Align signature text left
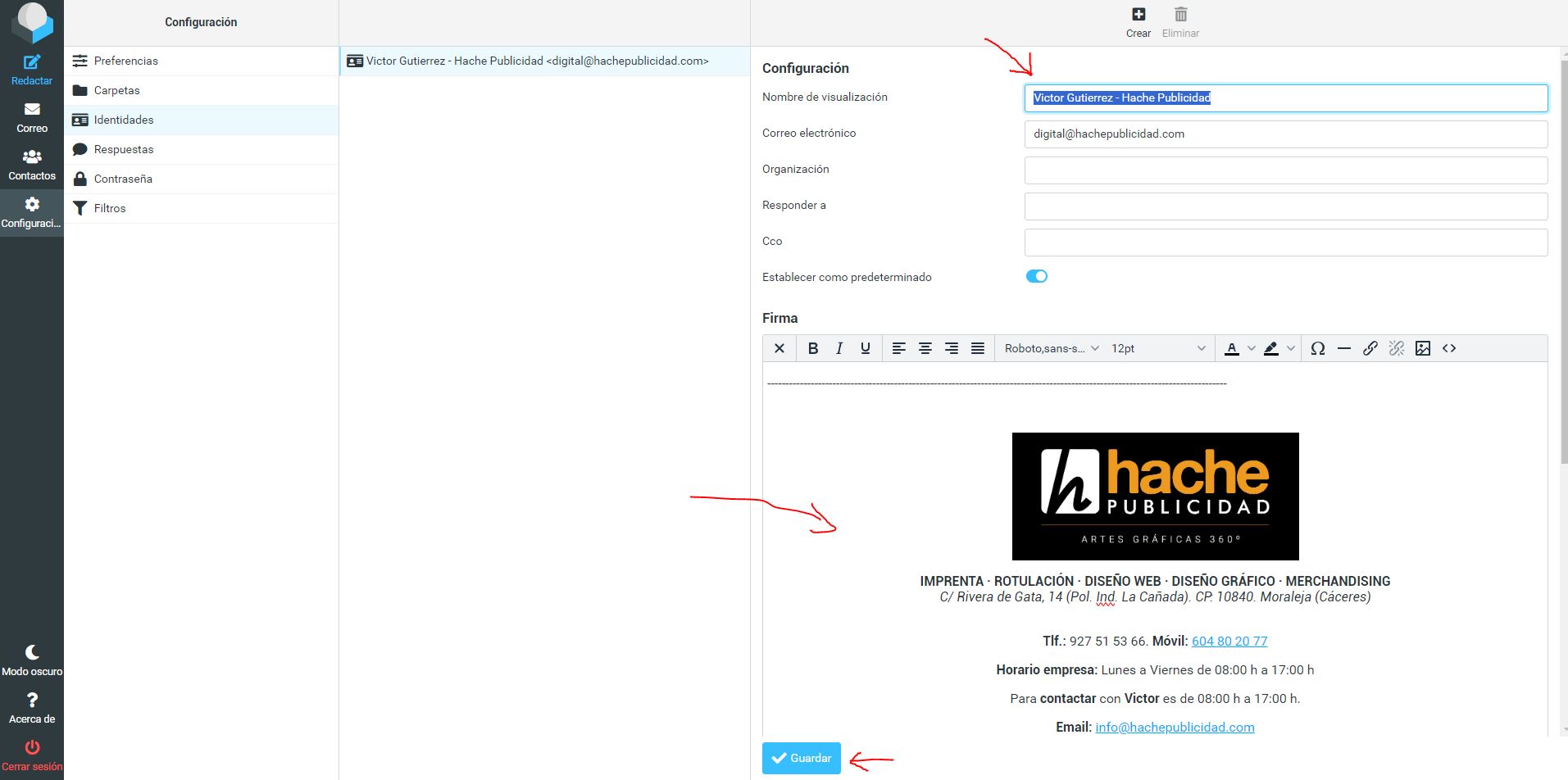The height and width of the screenshot is (780, 1568). [899, 349]
